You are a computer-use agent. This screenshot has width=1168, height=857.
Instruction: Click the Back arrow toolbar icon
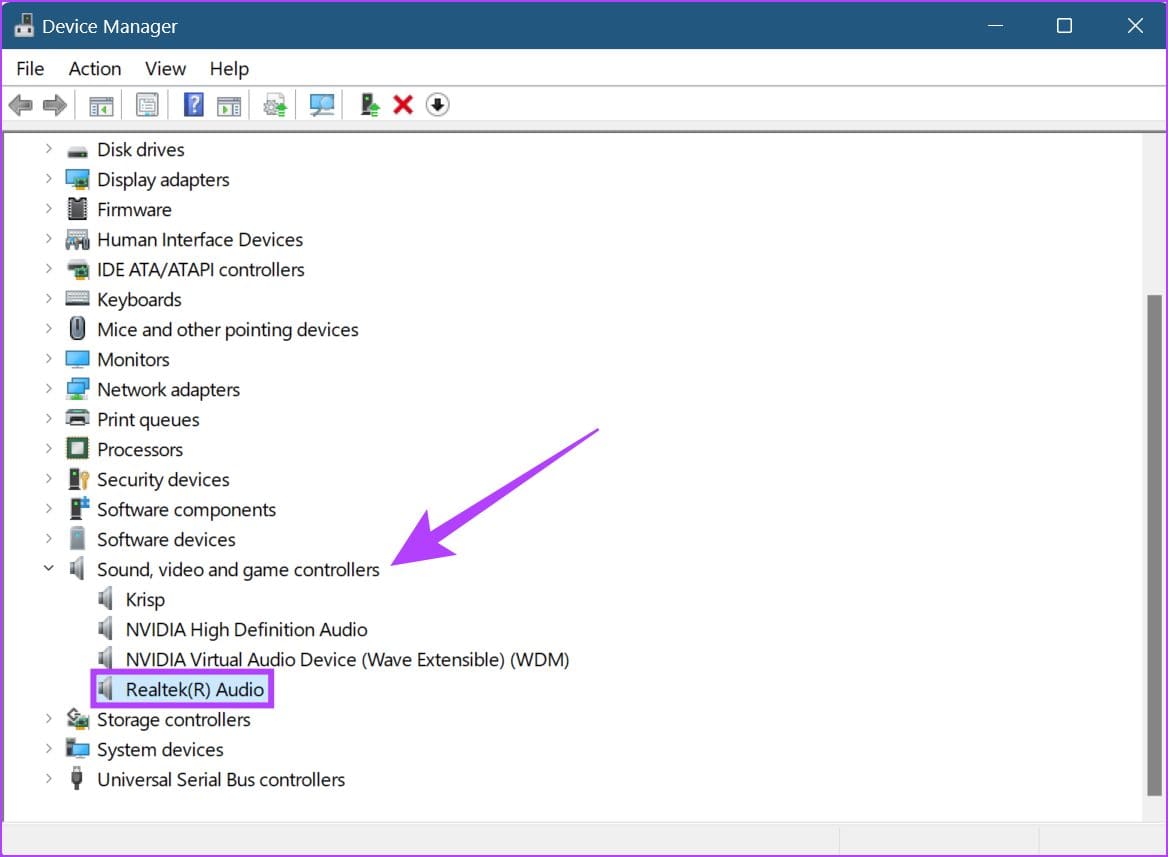pyautogui.click(x=21, y=105)
